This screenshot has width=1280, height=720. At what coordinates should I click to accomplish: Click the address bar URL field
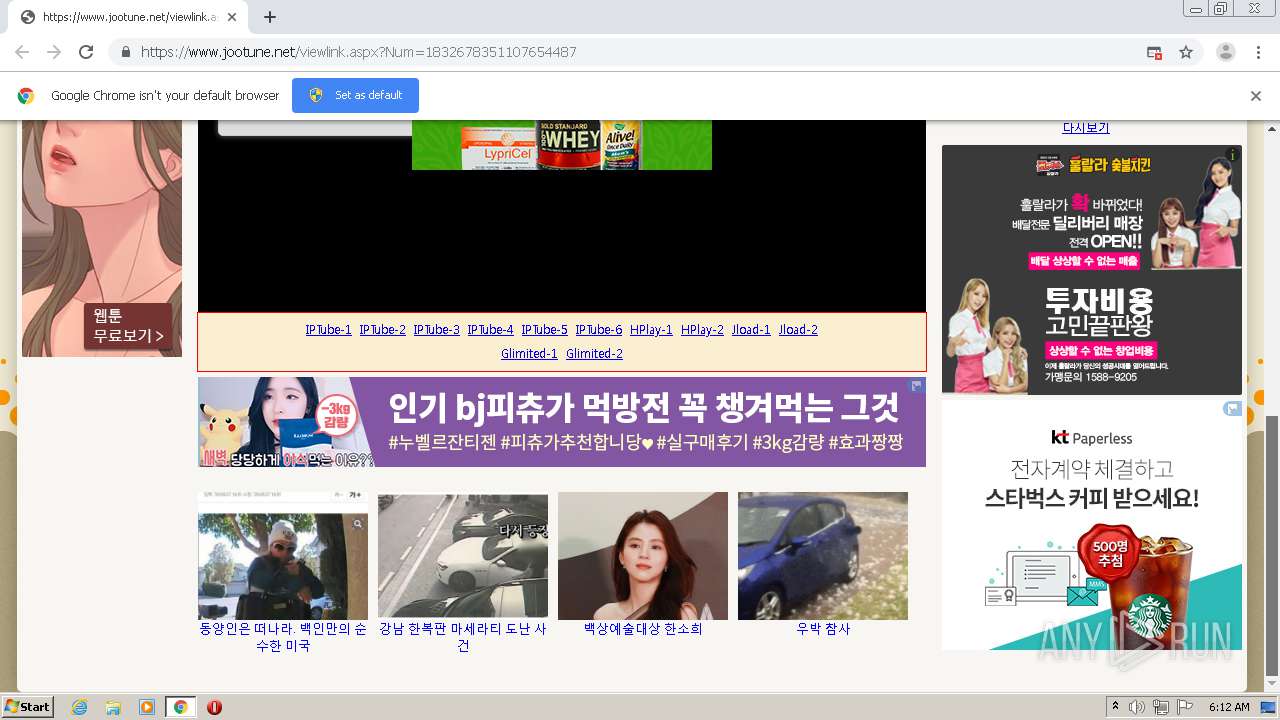pyautogui.click(x=640, y=52)
